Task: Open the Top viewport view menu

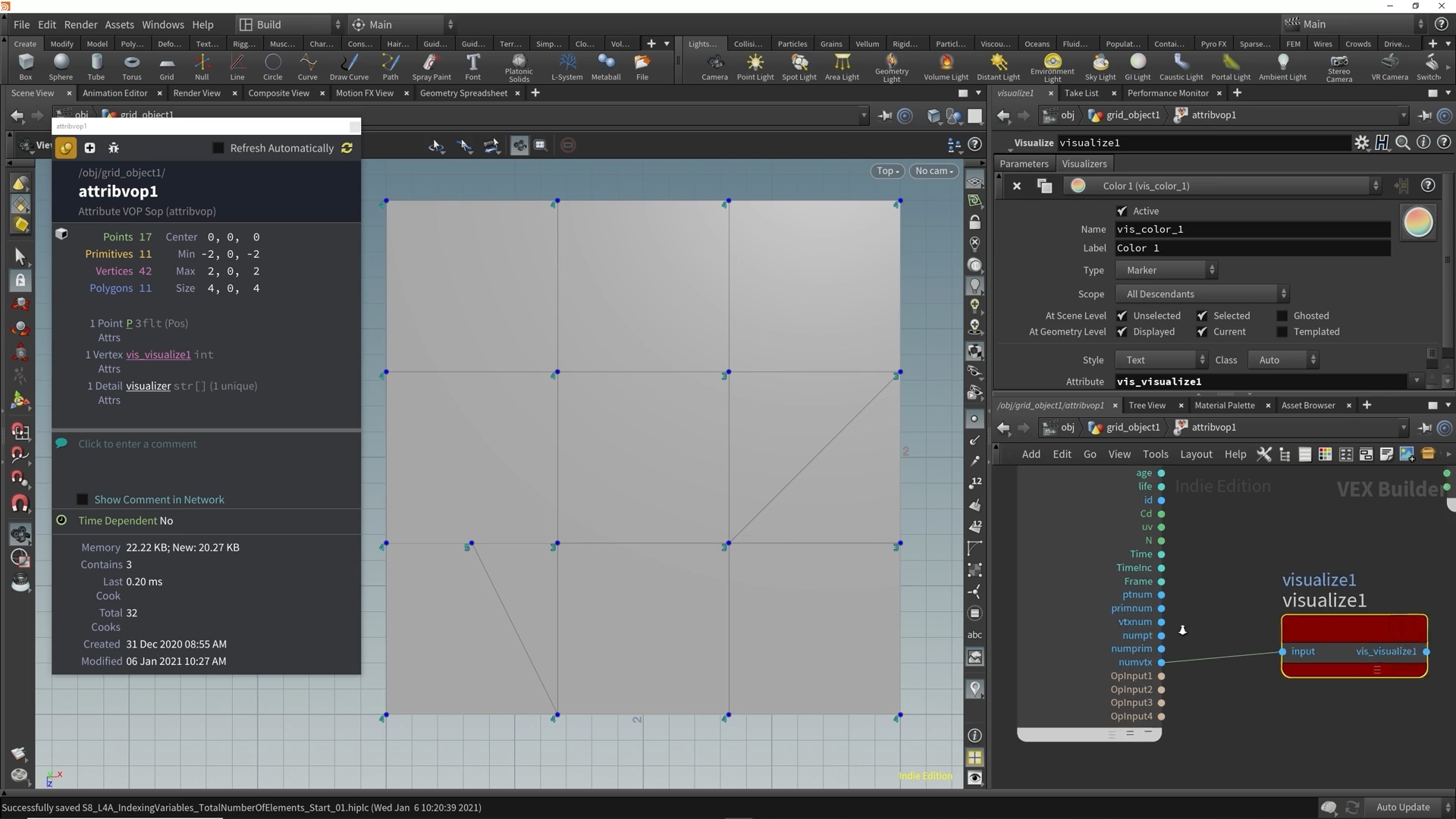Action: coord(886,171)
